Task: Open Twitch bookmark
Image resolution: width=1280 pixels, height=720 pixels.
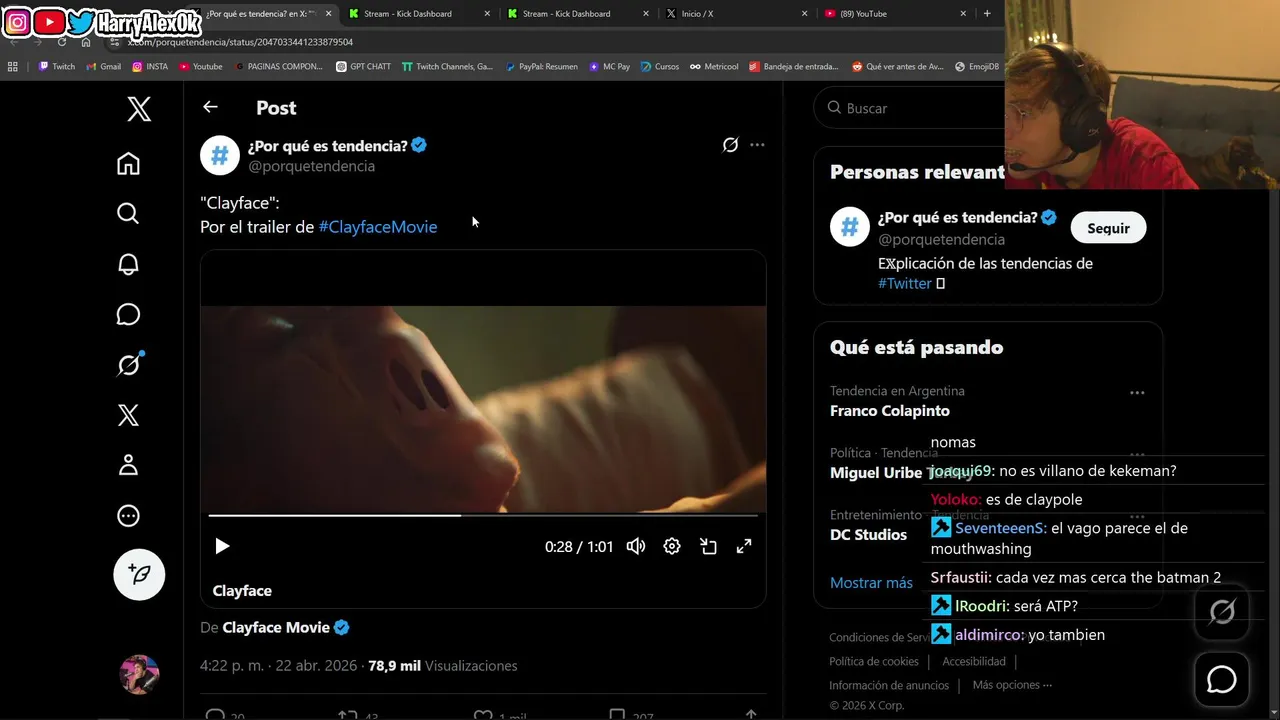Action: click(57, 67)
